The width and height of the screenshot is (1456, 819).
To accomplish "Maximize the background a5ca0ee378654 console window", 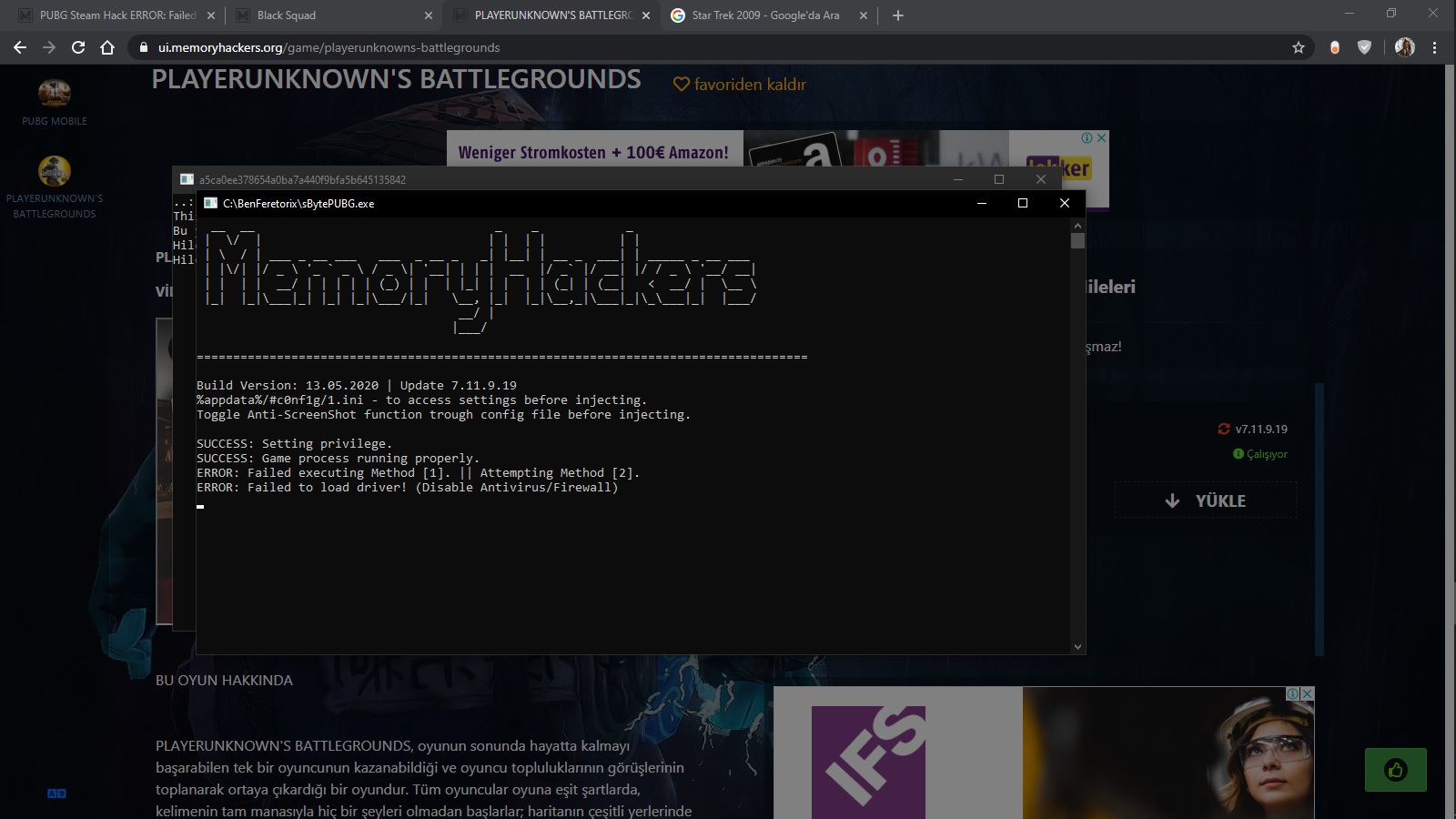I will [999, 179].
